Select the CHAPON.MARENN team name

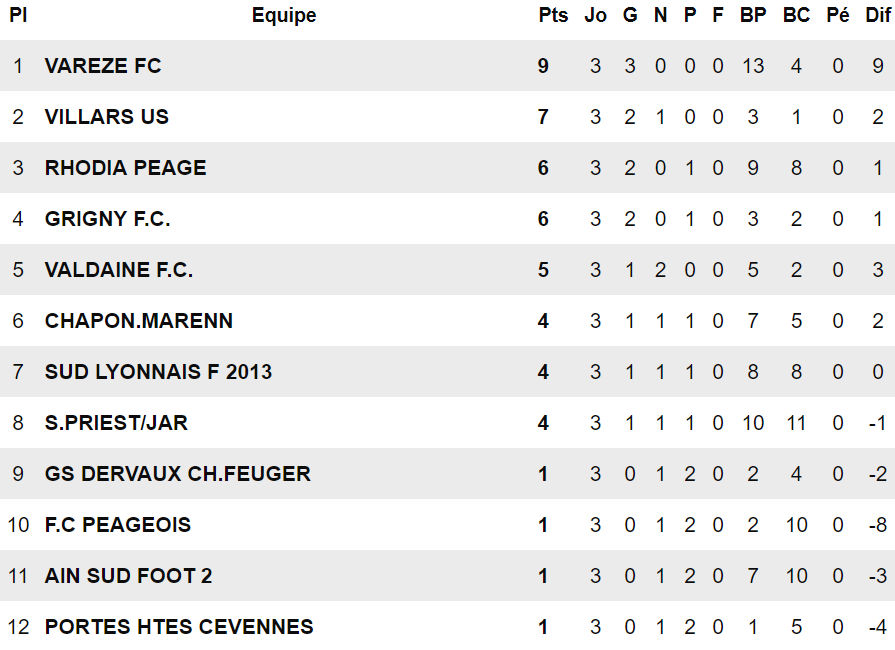[x=139, y=321]
